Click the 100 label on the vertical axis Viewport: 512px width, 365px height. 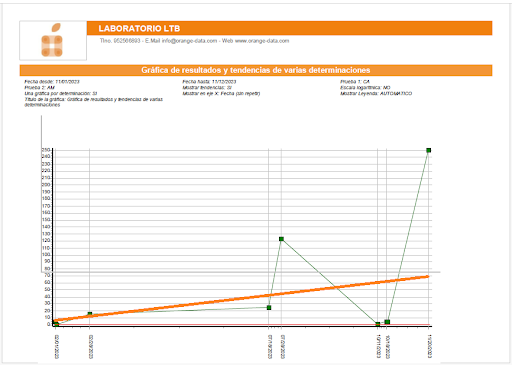(46, 255)
